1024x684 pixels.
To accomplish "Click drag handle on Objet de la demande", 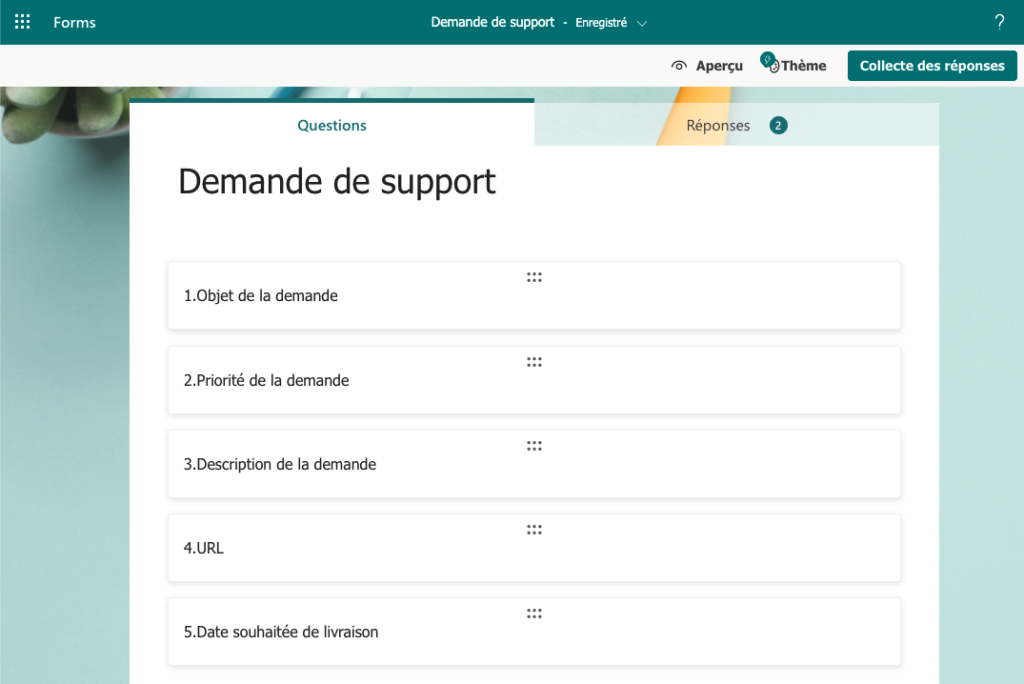I will pos(534,277).
